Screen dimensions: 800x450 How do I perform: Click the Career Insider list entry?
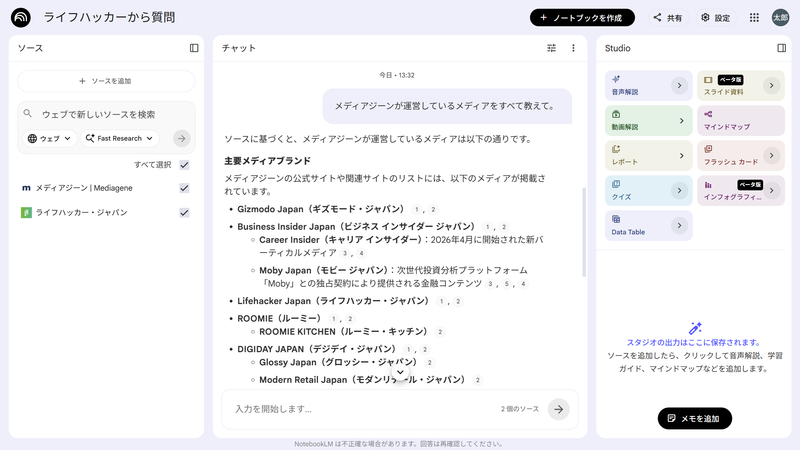coord(401,246)
